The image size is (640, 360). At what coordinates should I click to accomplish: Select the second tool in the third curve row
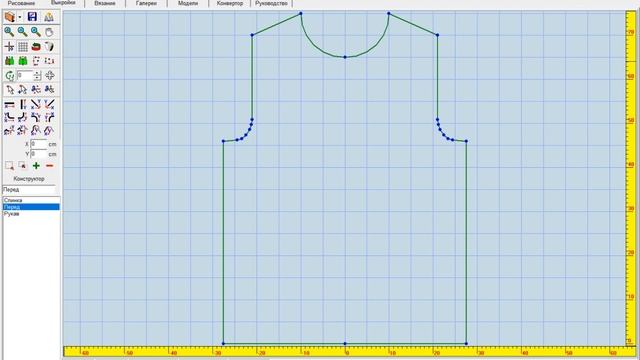point(23,131)
